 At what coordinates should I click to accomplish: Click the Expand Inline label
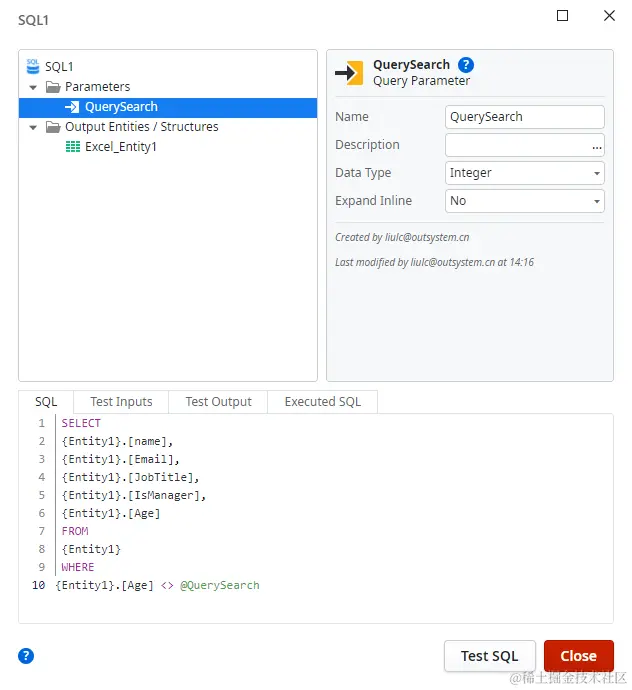(374, 201)
